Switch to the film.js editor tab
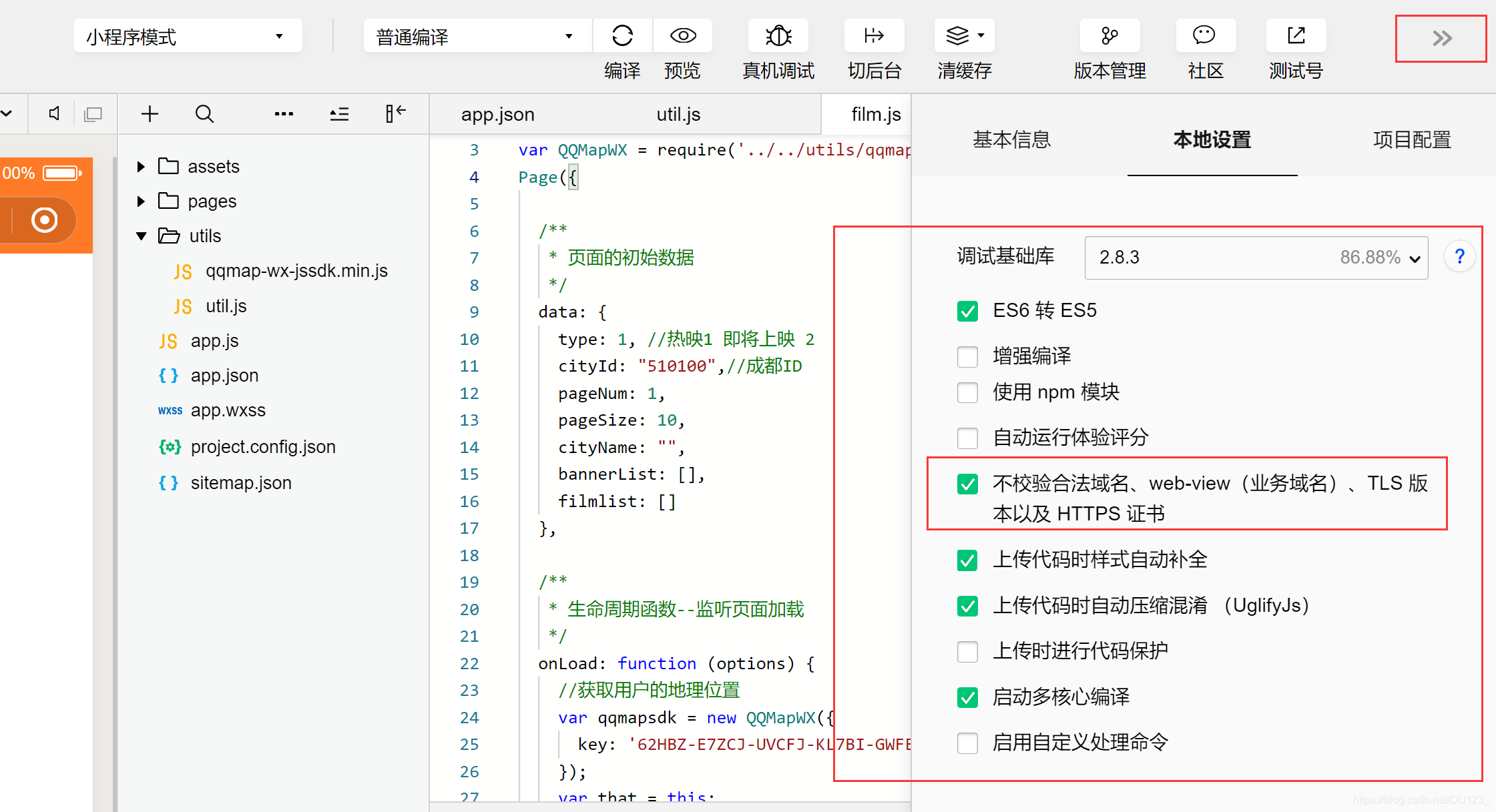The width and height of the screenshot is (1496, 812). pyautogui.click(x=876, y=115)
